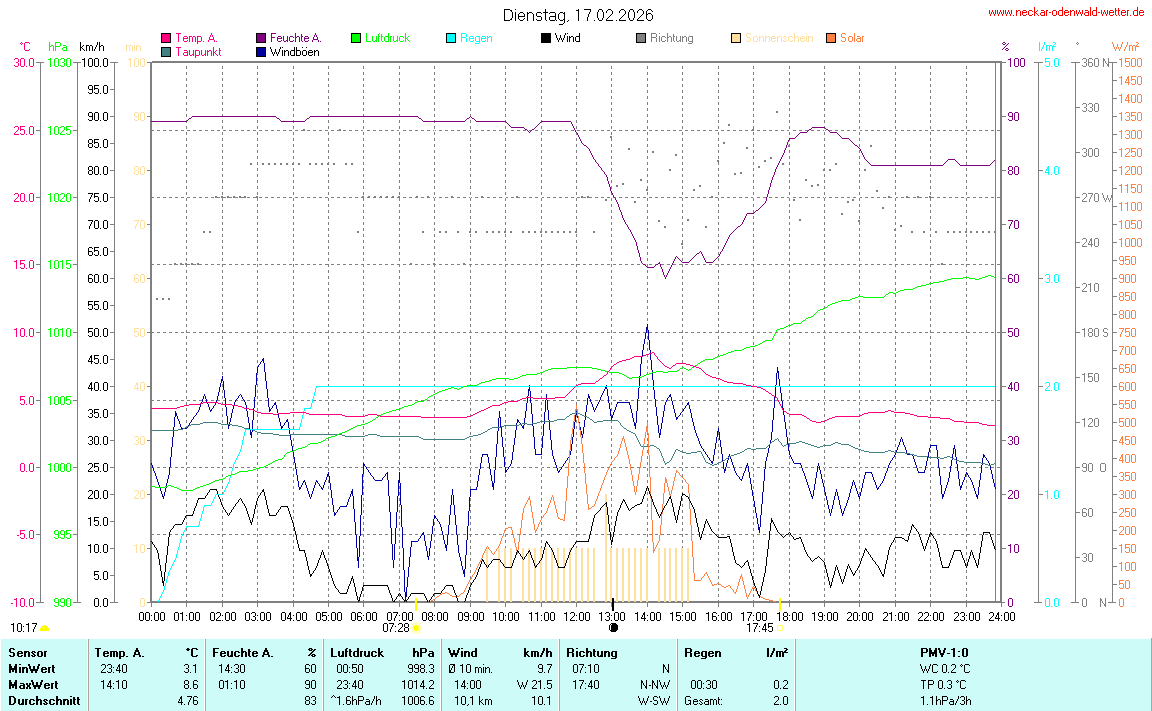
Task: Click the sunset icon next to 17:45
Action: click(781, 628)
